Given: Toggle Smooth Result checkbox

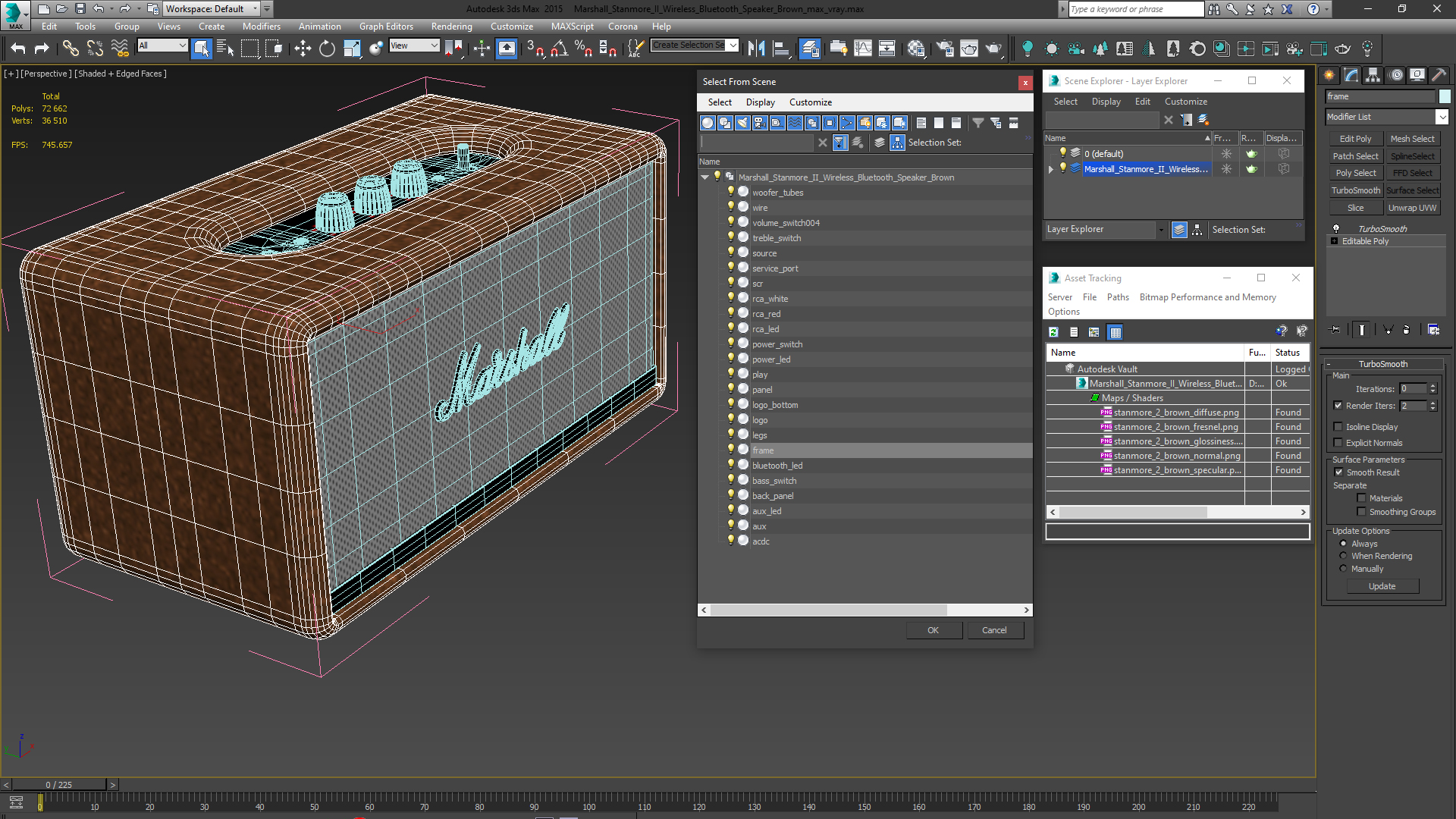Looking at the screenshot, I should pos(1339,472).
